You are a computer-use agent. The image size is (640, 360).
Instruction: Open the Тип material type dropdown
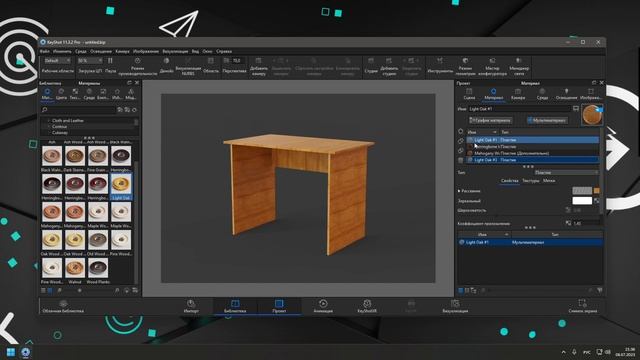tap(567, 173)
